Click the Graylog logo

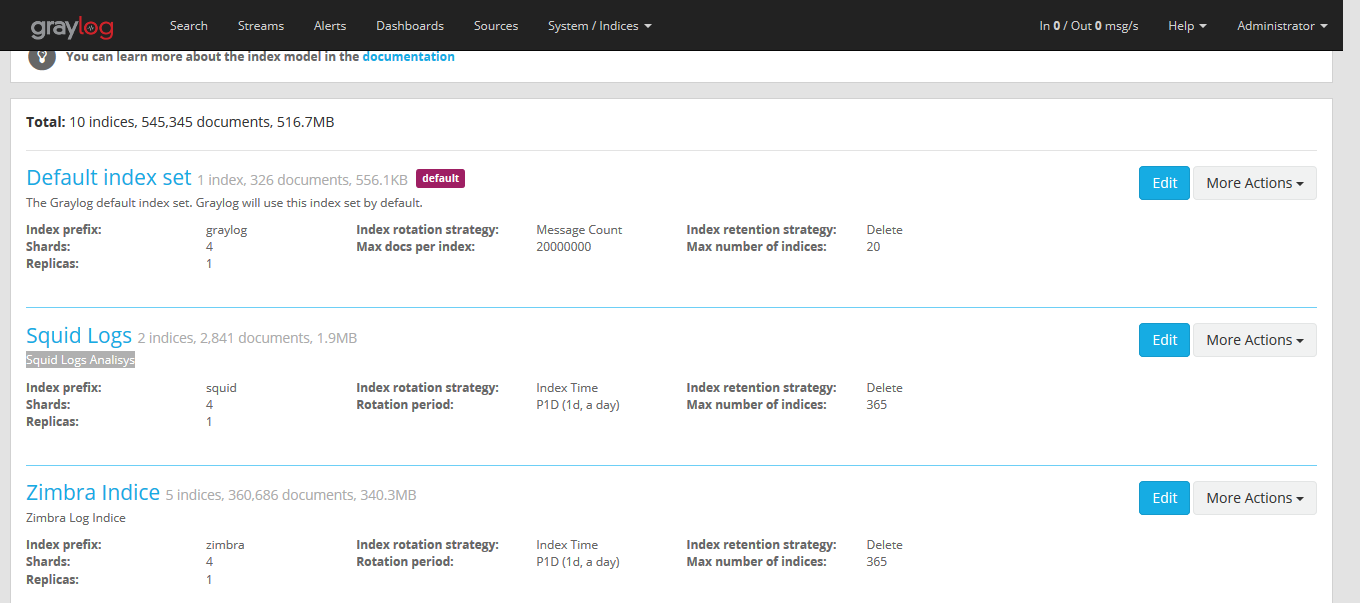73,26
